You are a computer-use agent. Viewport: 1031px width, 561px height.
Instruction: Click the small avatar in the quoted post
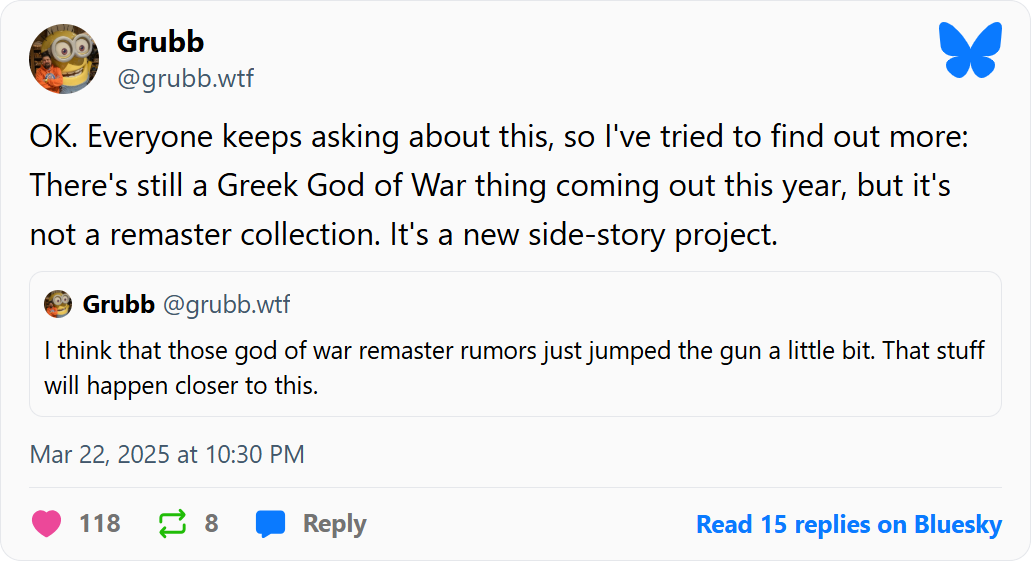[x=58, y=304]
